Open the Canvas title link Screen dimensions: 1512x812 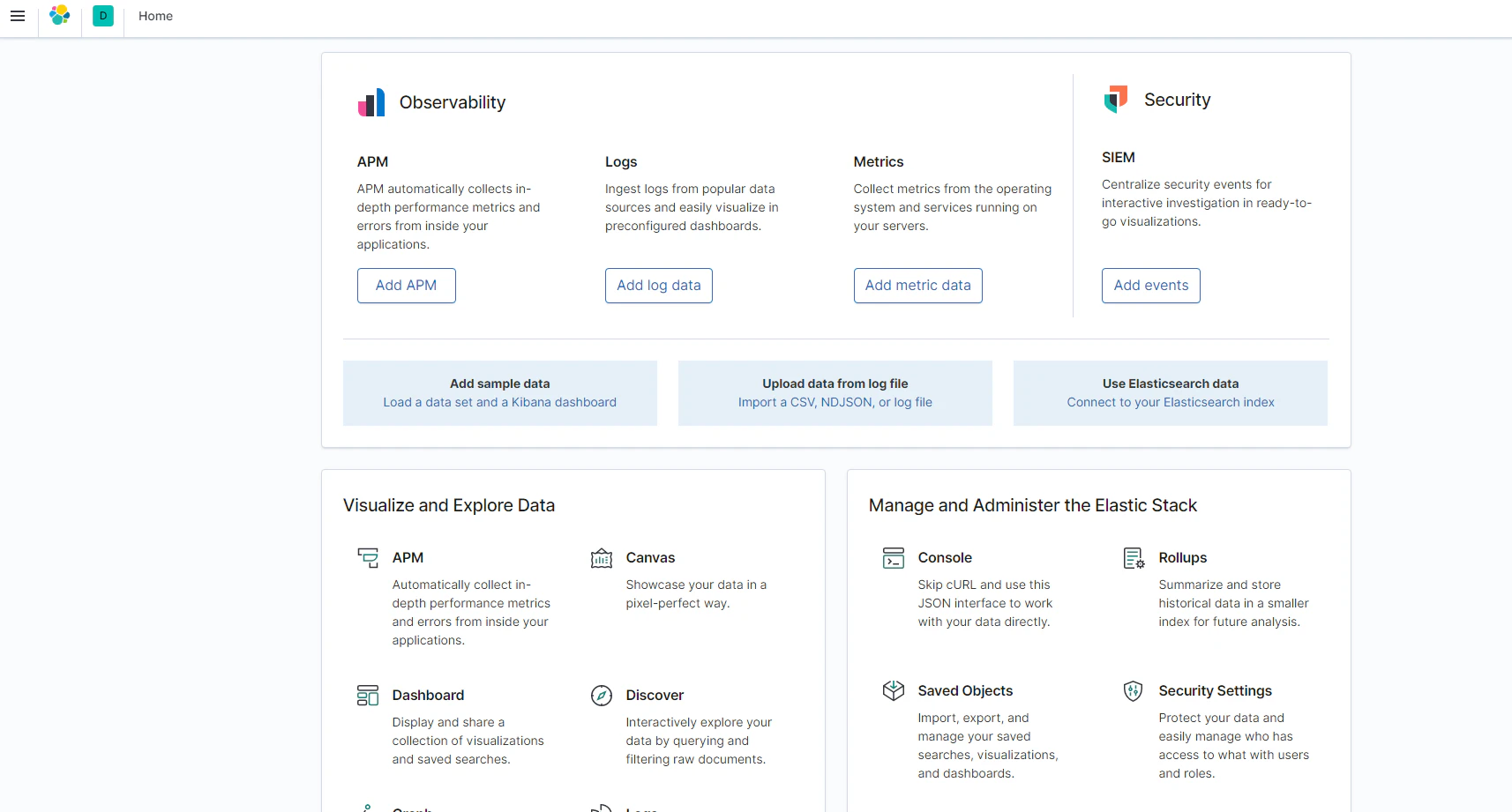pos(650,558)
